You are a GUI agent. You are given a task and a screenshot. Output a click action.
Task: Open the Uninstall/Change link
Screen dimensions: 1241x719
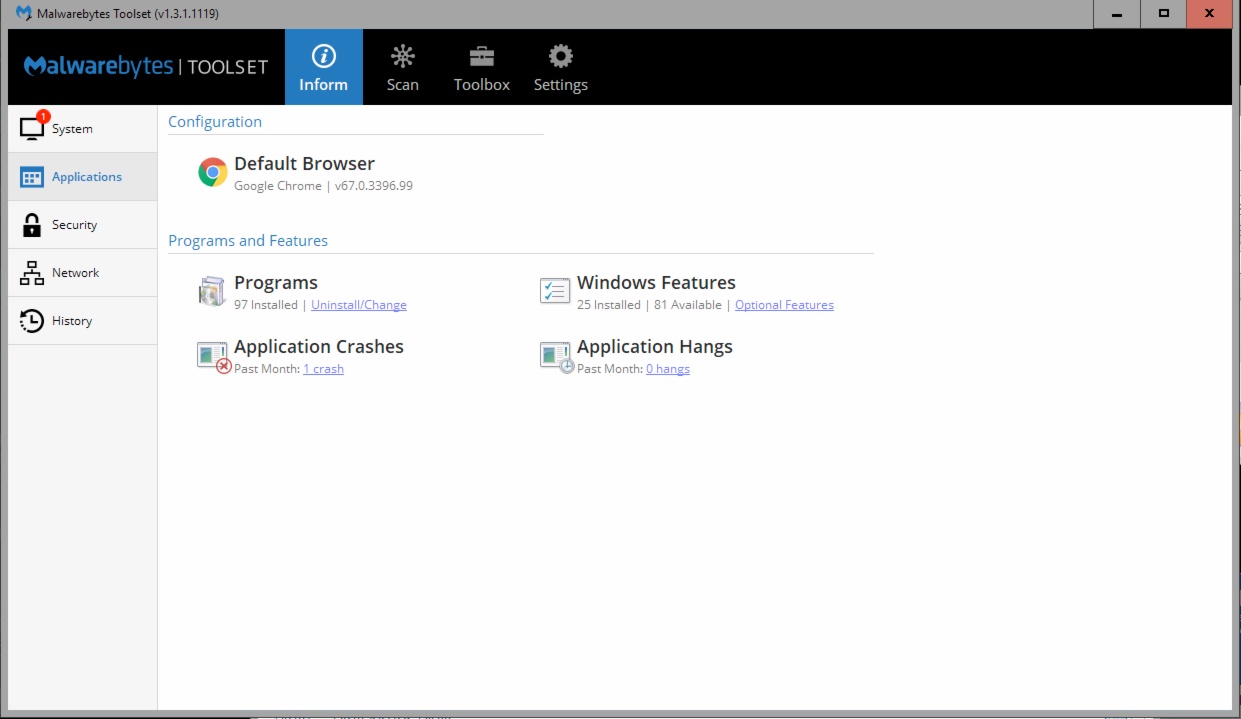pyautogui.click(x=358, y=305)
